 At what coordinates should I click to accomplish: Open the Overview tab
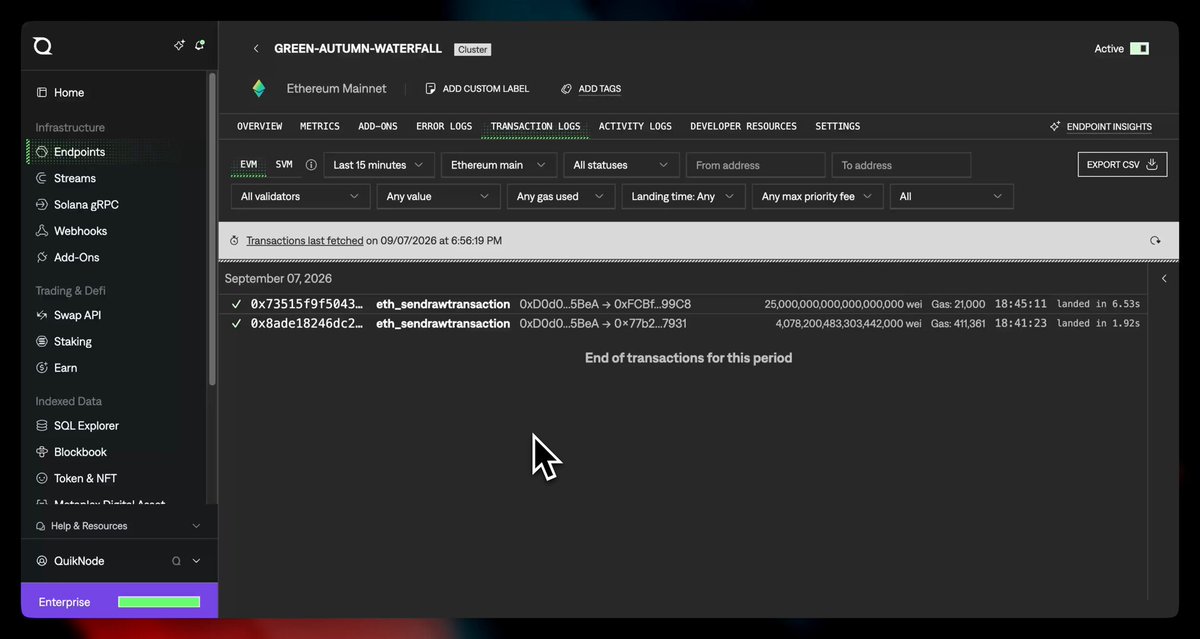point(259,127)
